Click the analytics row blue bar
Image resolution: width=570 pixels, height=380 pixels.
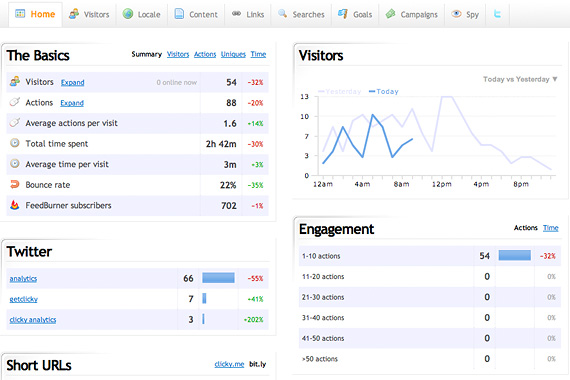tap(218, 278)
